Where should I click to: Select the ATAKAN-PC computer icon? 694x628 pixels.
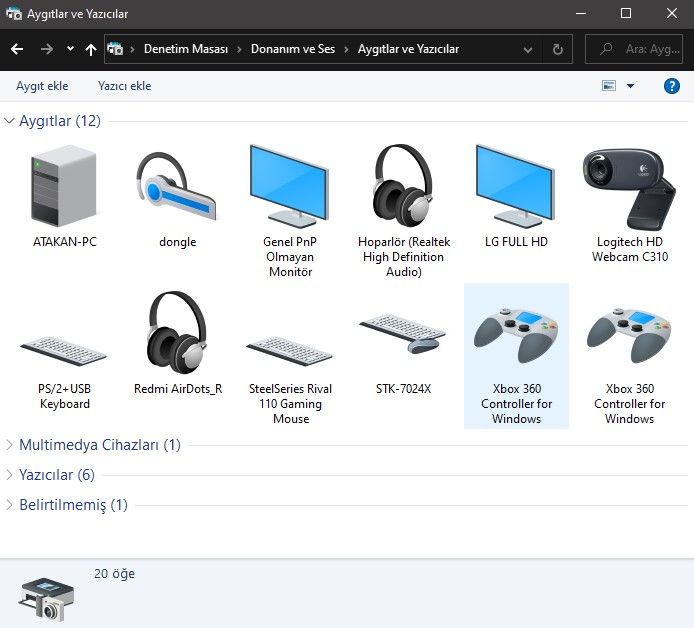[64, 186]
